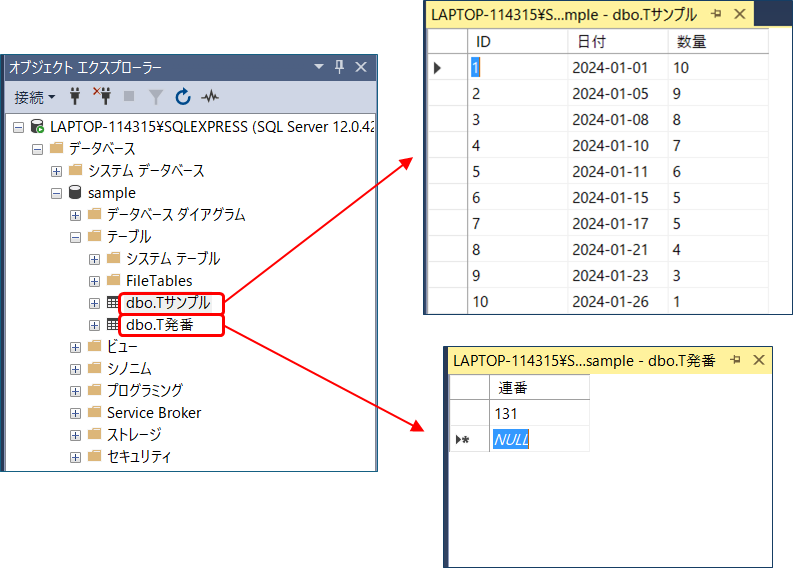This screenshot has width=793, height=568.
Task: Close the dbo.Tサンプル tab
Action: (x=739, y=14)
